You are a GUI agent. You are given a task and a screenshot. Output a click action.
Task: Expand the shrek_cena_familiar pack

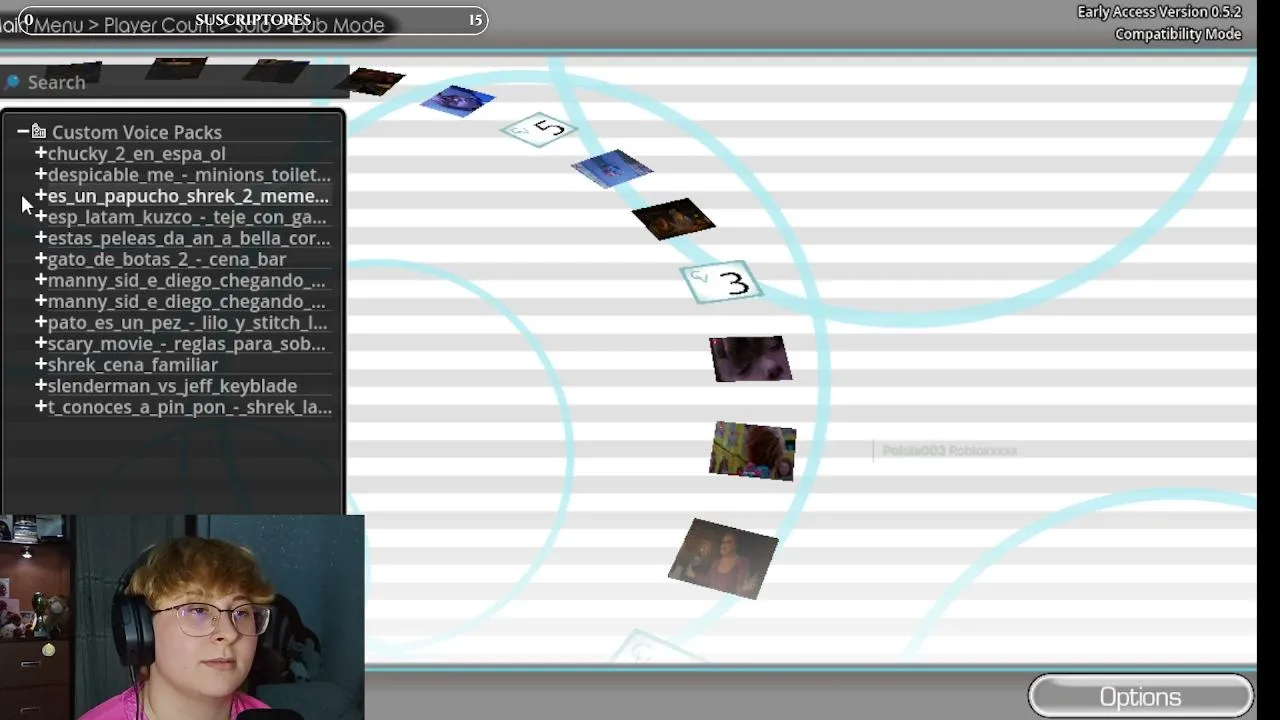click(41, 364)
